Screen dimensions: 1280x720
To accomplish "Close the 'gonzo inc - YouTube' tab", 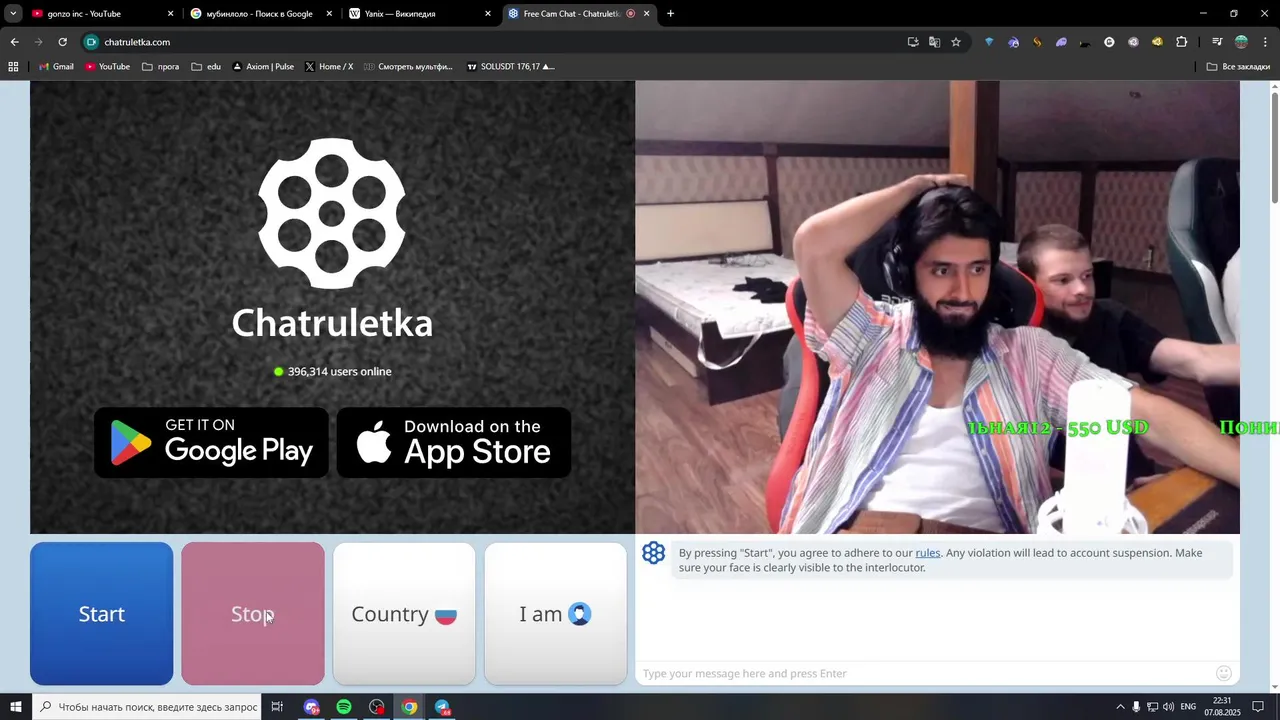I will pyautogui.click(x=170, y=14).
